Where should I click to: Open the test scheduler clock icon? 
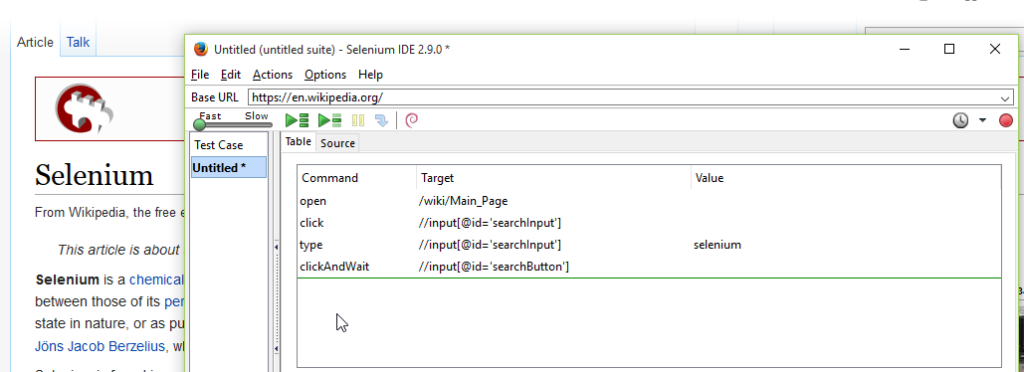coord(960,121)
